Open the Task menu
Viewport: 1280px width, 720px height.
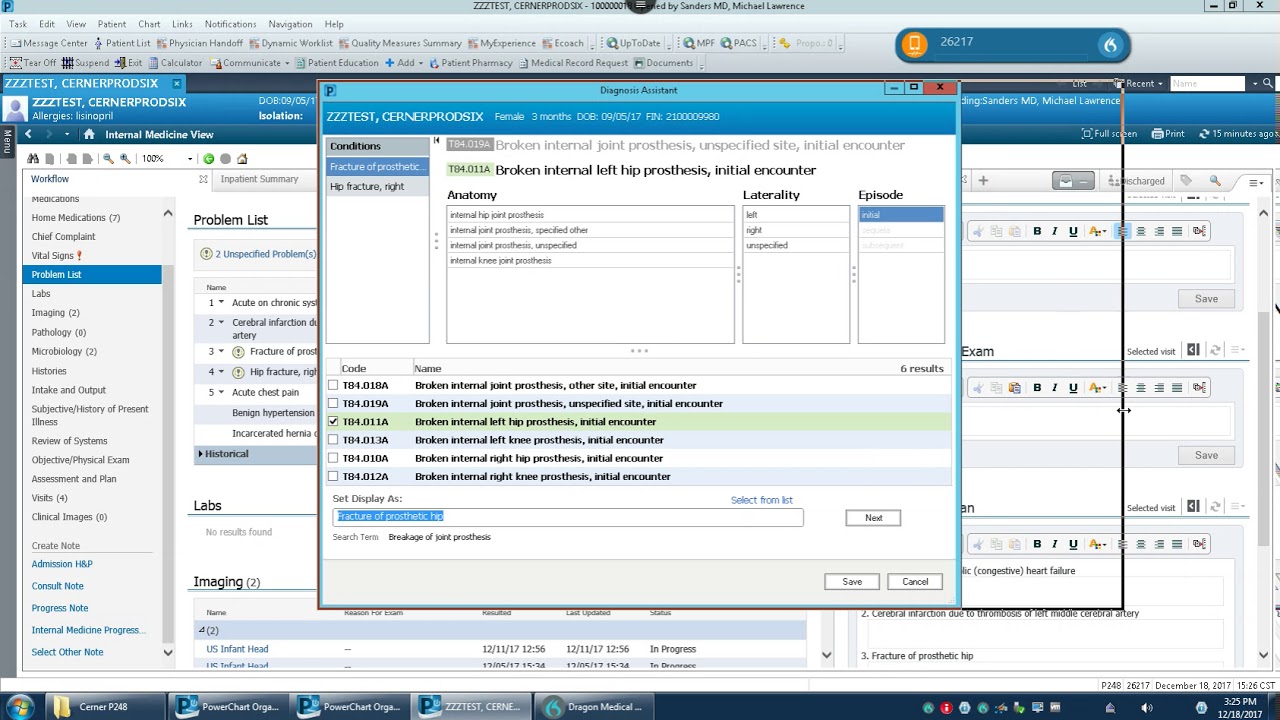pos(18,24)
